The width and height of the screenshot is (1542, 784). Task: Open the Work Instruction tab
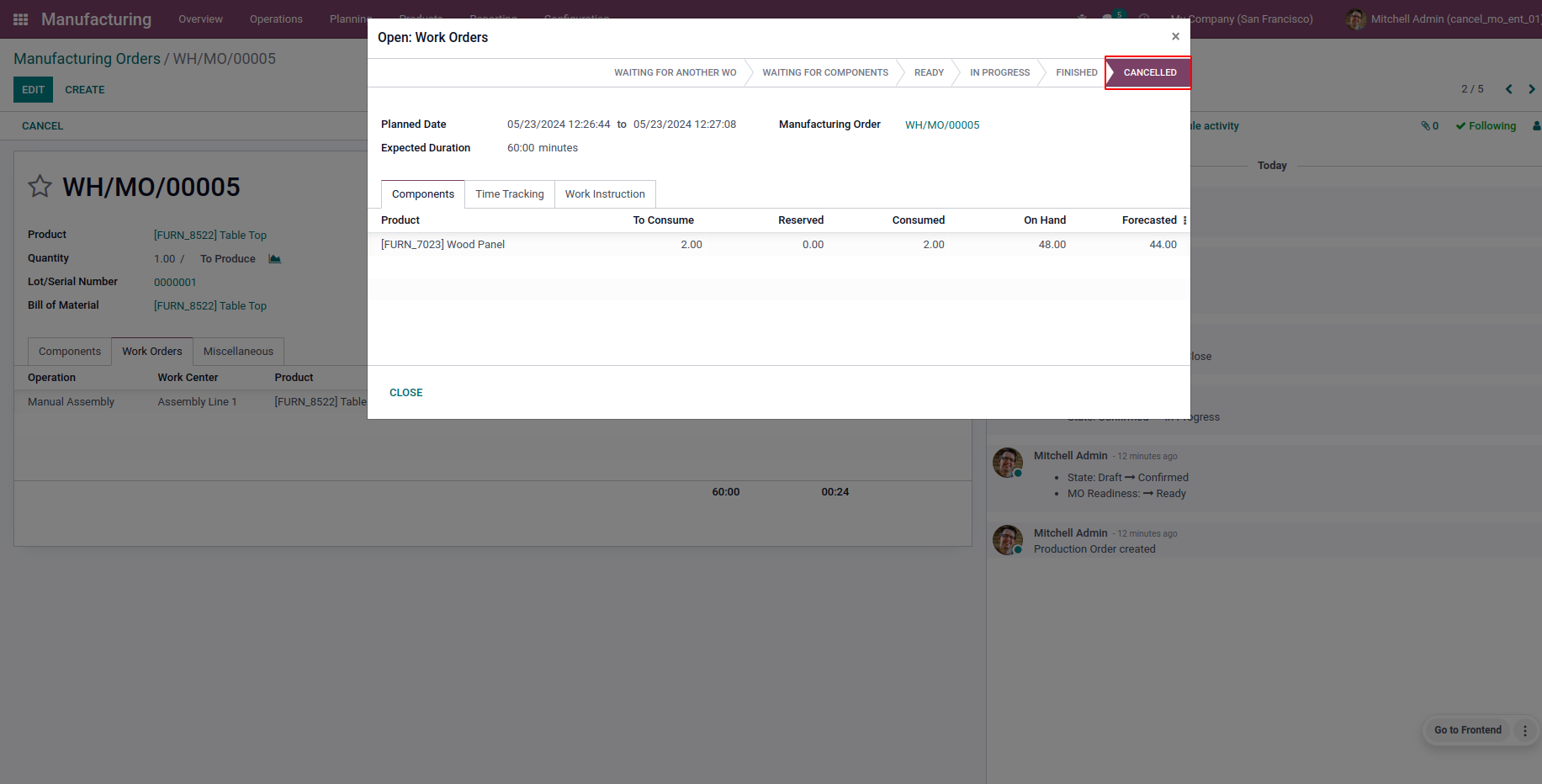[605, 194]
